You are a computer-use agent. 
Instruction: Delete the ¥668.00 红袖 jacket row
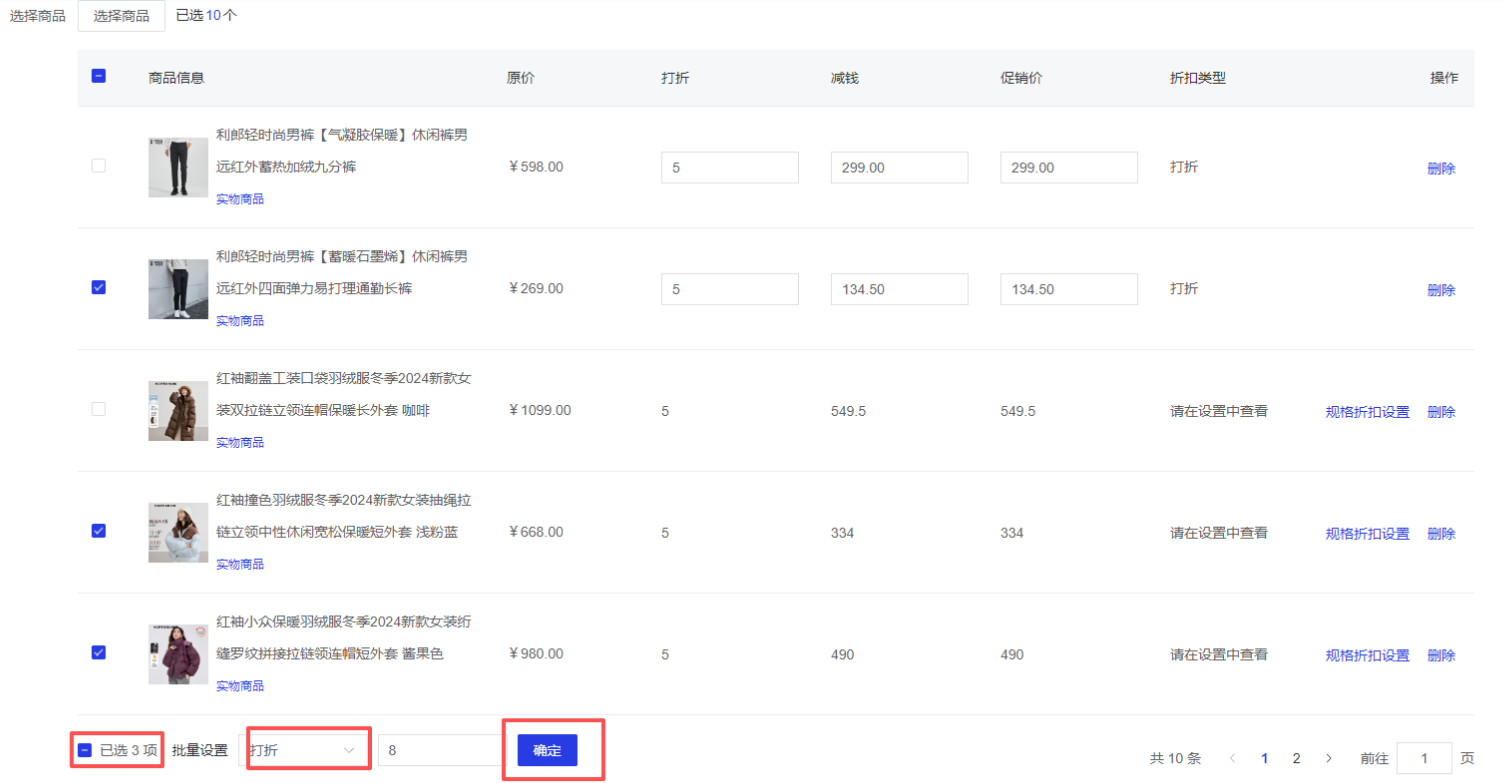click(1441, 534)
